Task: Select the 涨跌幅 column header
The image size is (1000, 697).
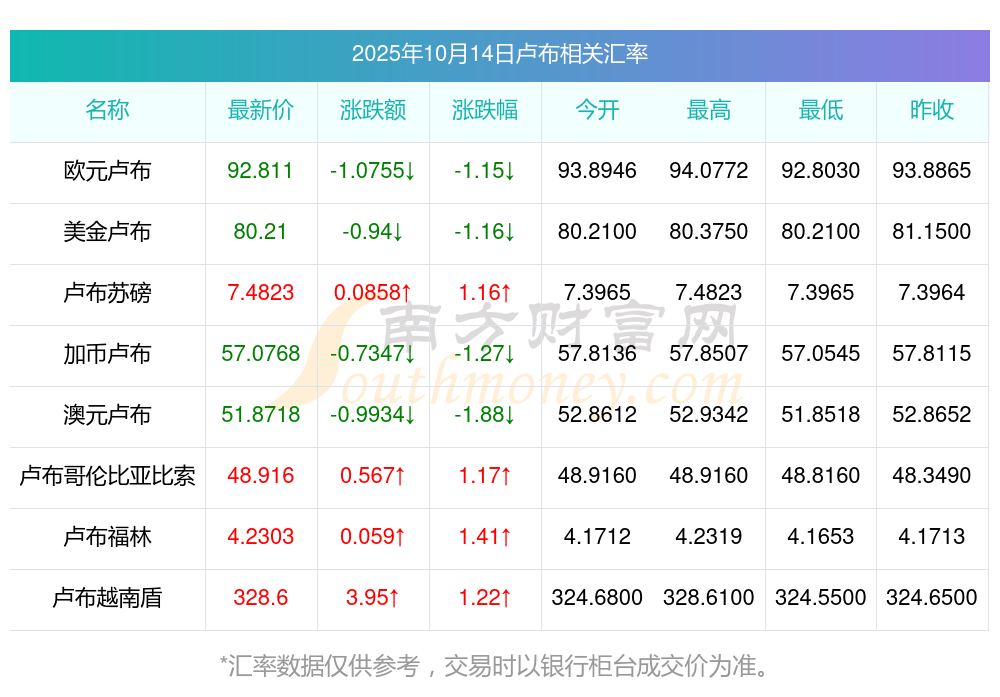Action: [x=485, y=110]
